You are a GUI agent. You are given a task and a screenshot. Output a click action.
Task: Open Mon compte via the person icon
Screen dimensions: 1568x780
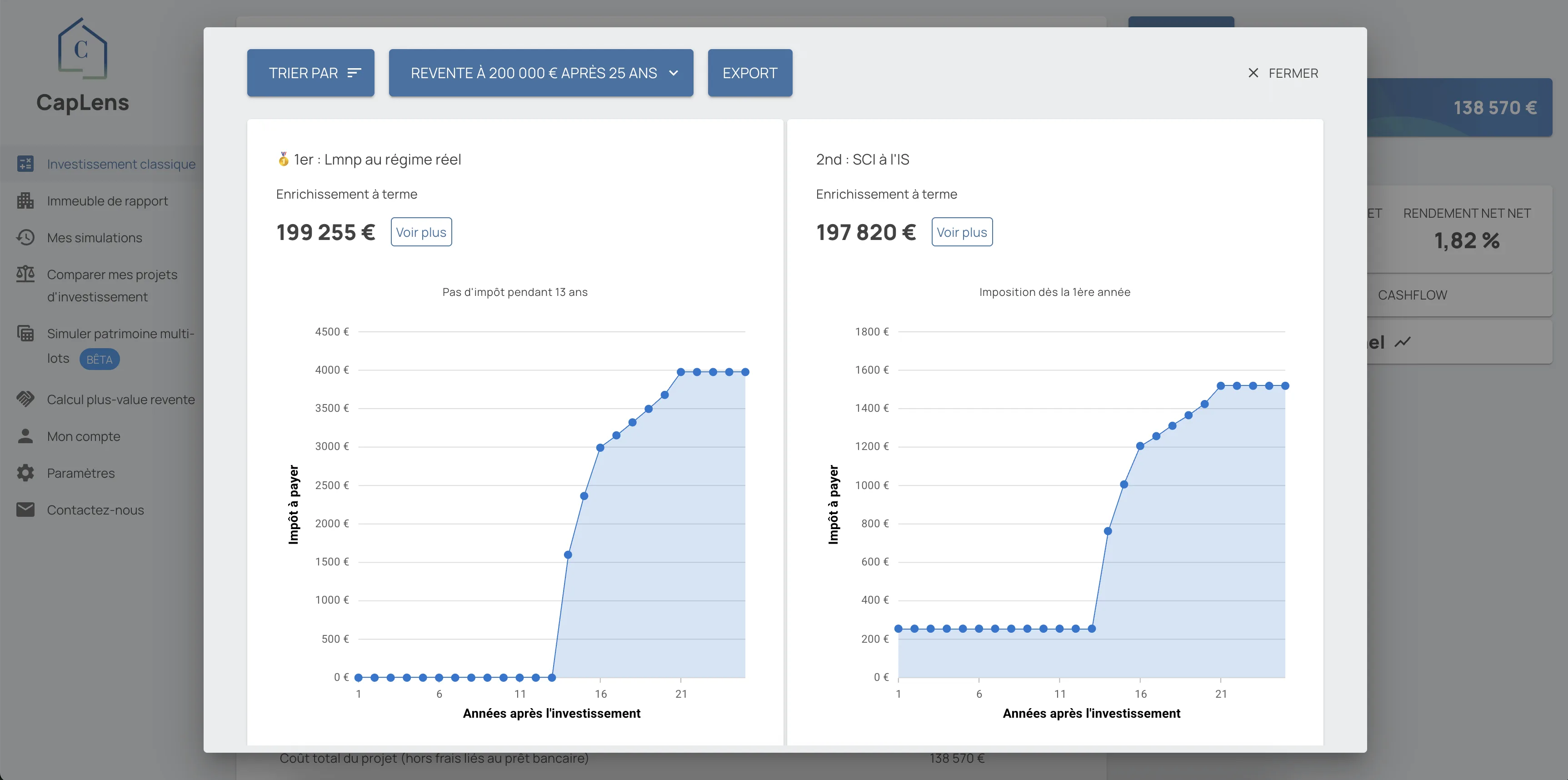[25, 436]
